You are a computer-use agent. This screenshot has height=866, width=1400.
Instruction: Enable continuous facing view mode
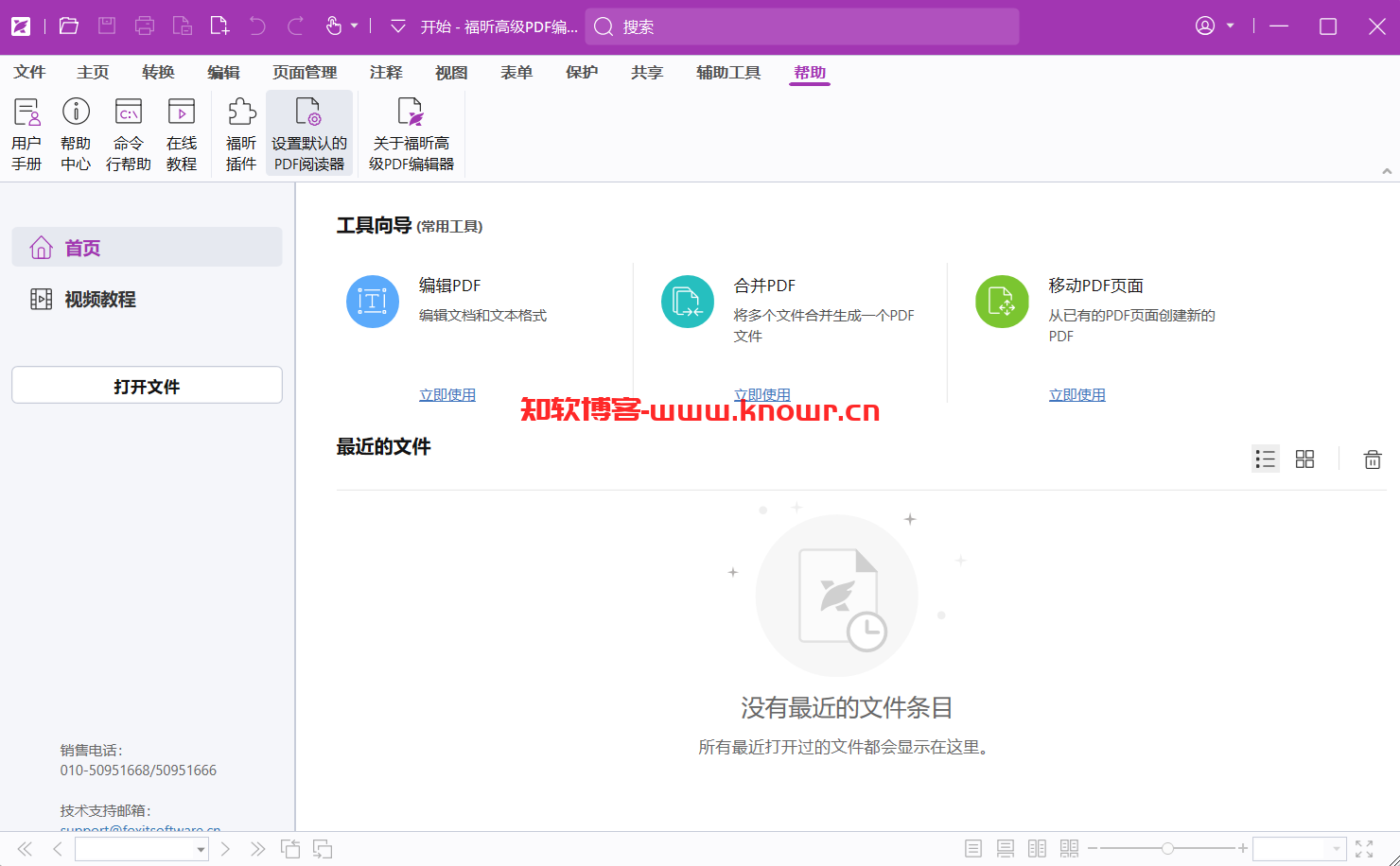pos(1069,849)
